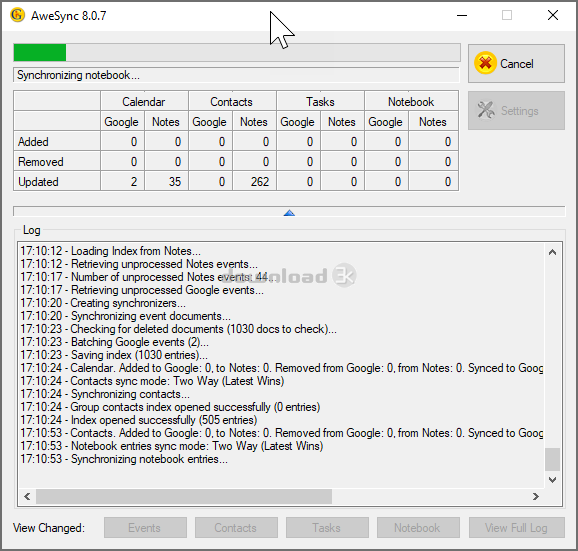
Task: Click the 'View Changed:' label
Action: click(x=49, y=528)
